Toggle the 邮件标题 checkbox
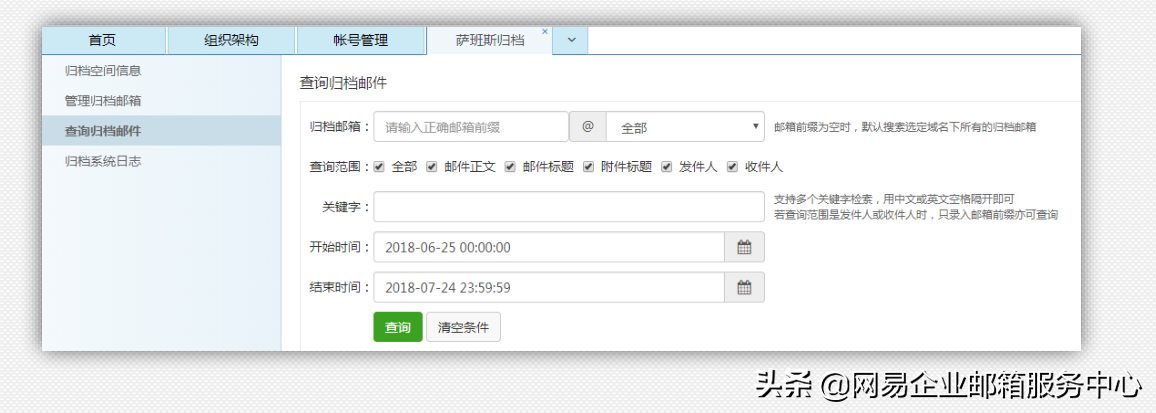The height and width of the screenshot is (413, 1156). (509, 167)
